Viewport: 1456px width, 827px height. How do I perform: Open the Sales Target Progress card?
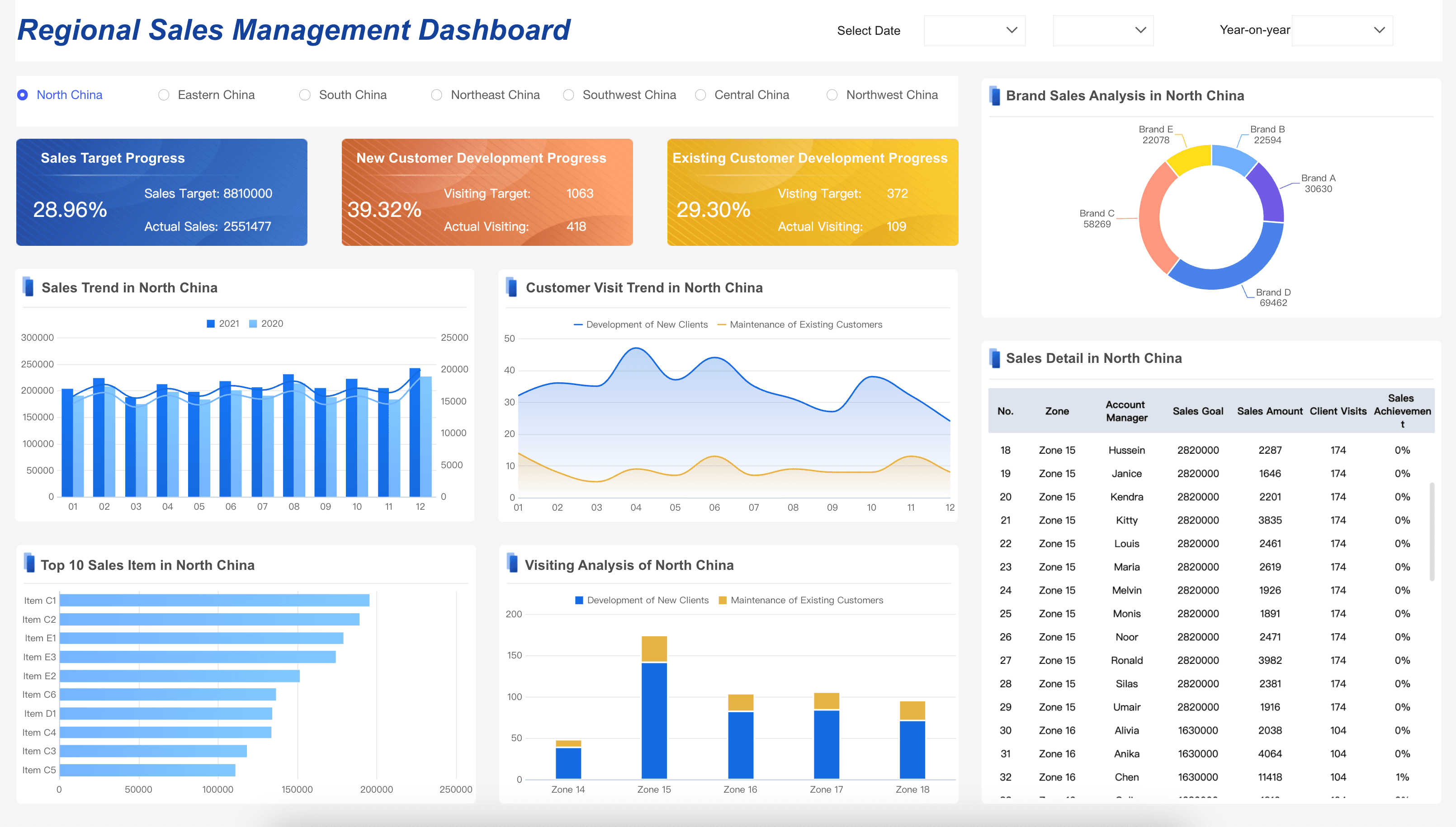pos(162,193)
